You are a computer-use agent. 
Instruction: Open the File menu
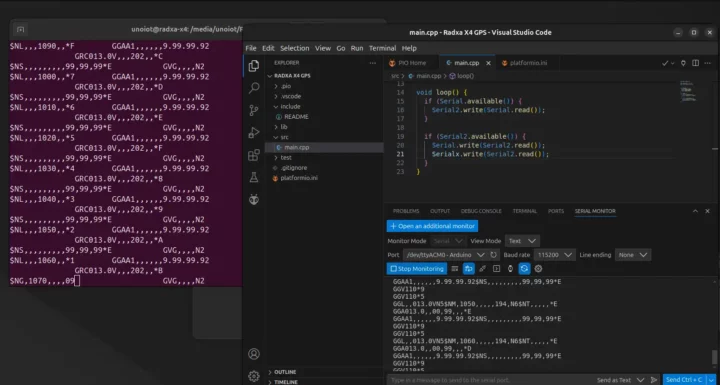pyautogui.click(x=251, y=48)
